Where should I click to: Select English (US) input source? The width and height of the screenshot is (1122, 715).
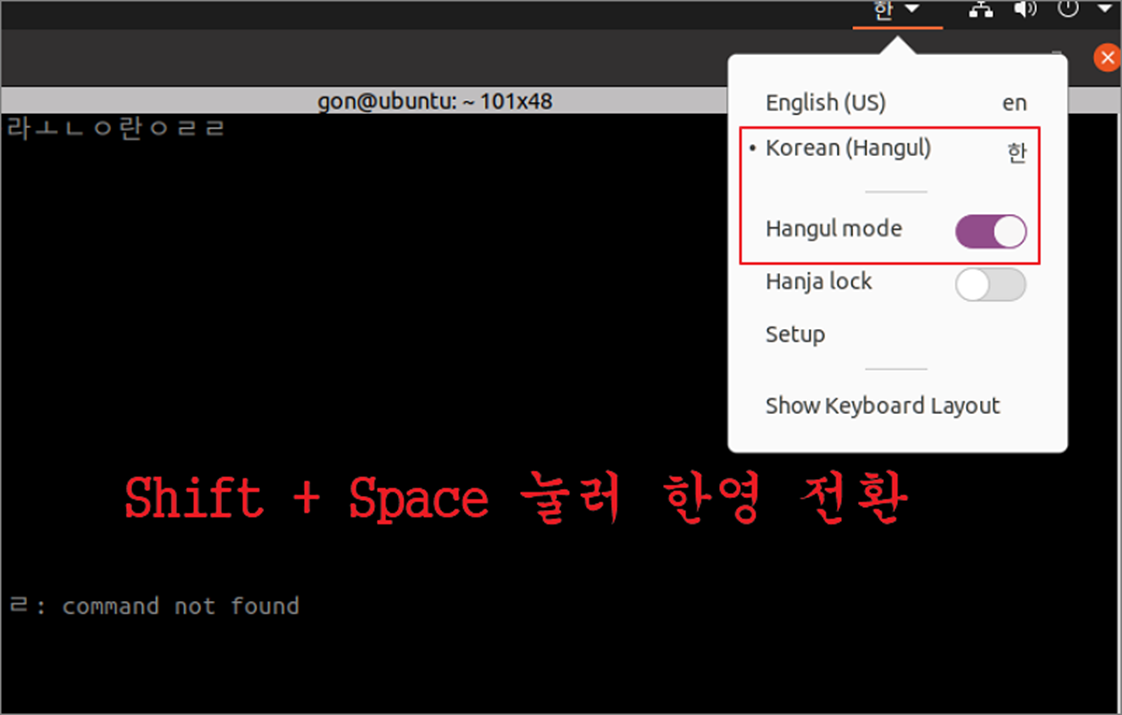[897, 102]
